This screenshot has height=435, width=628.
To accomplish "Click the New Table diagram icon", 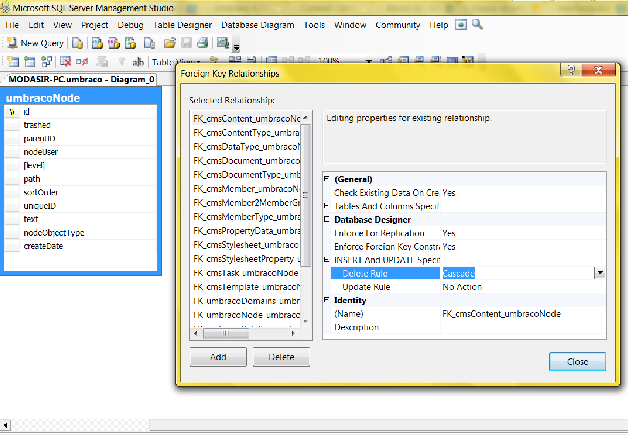I will point(13,61).
